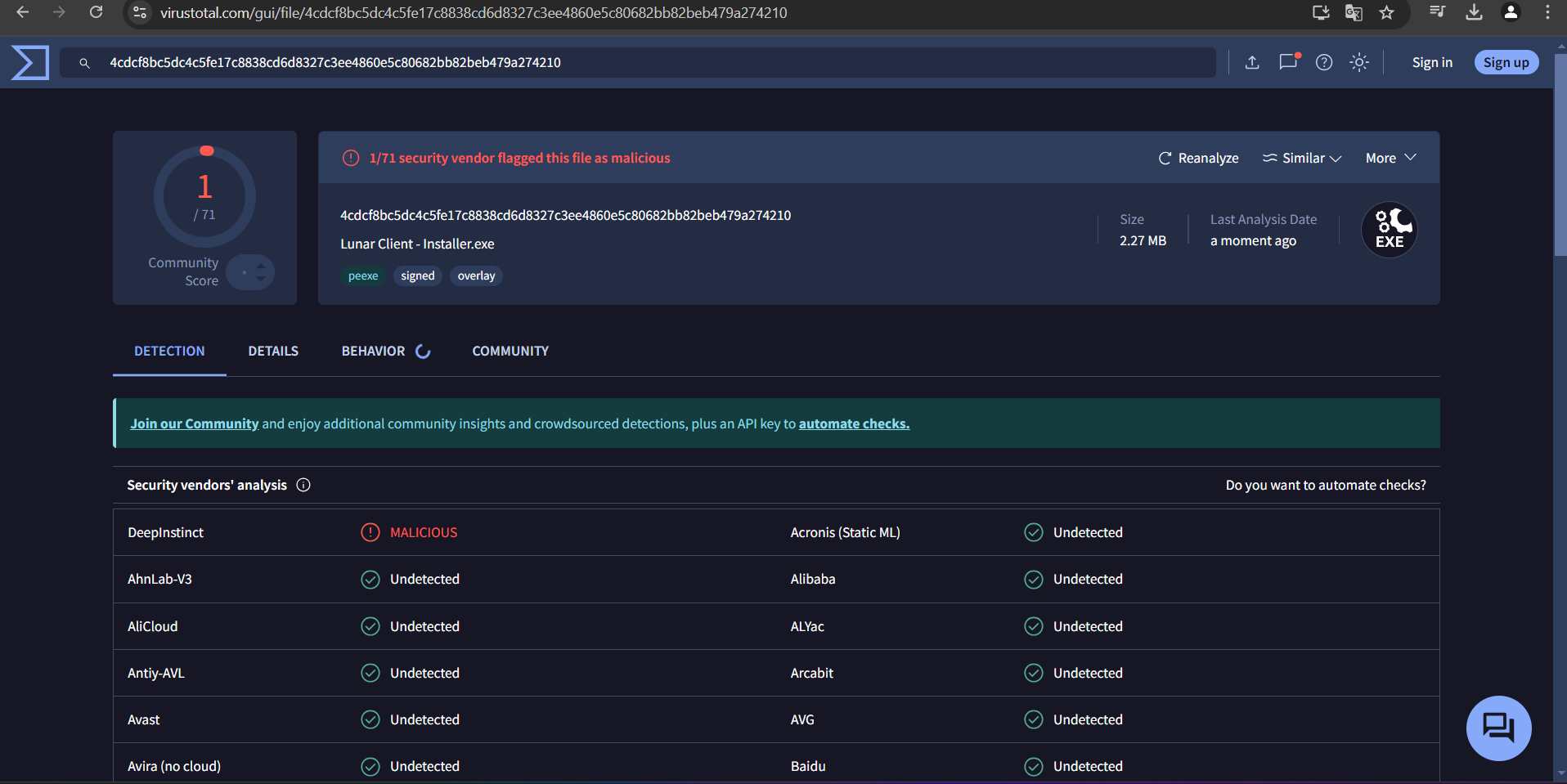The width and height of the screenshot is (1567, 784).
Task: Open site information icon in address bar
Action: click(x=141, y=12)
